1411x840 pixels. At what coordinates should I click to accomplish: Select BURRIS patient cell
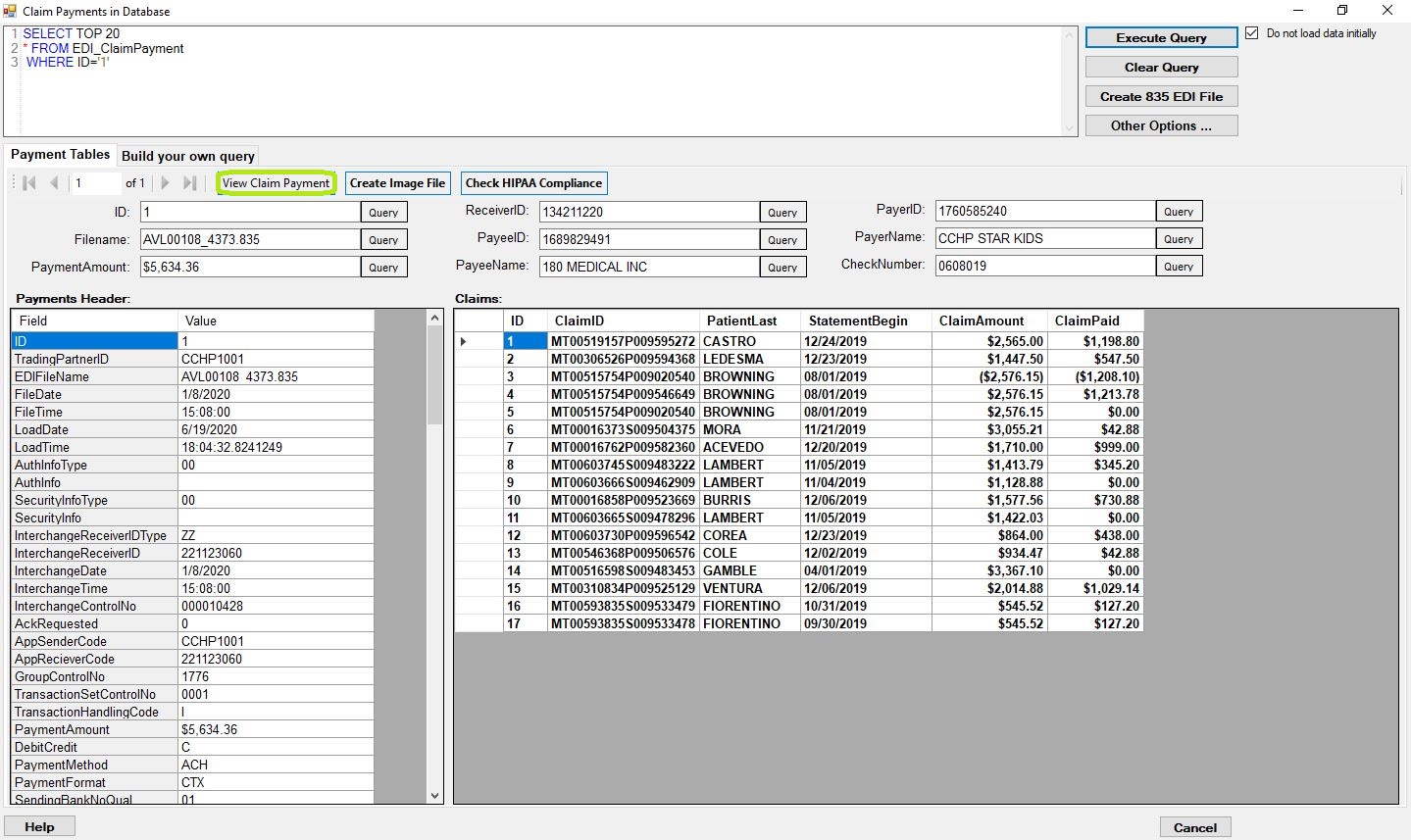pyautogui.click(x=749, y=500)
